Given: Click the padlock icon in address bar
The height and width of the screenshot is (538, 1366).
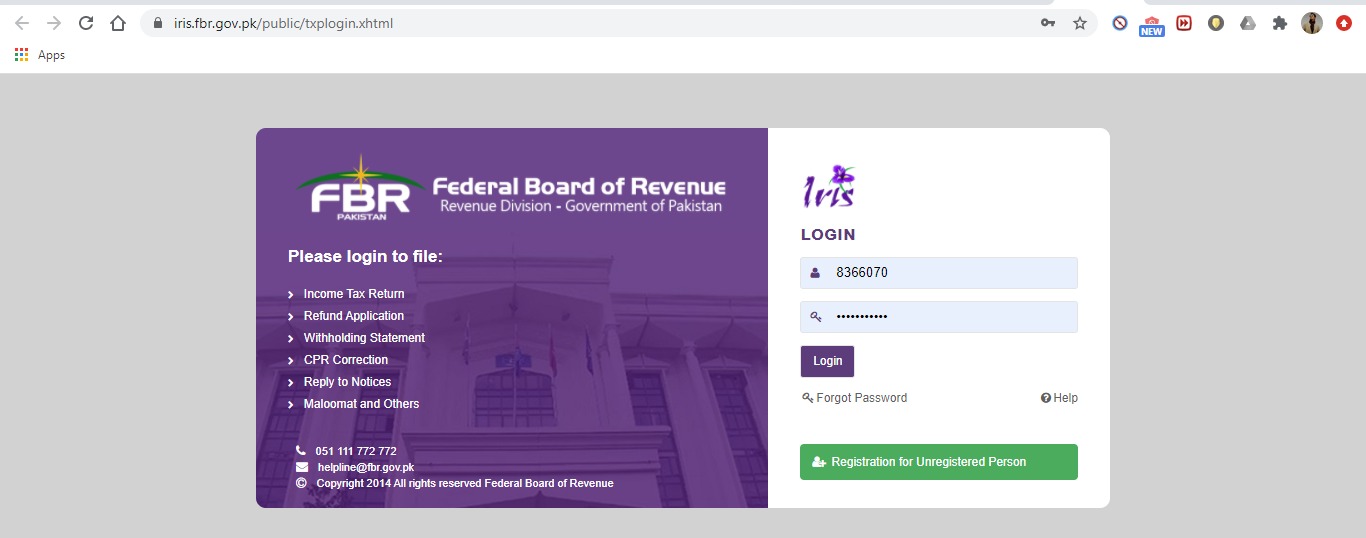Looking at the screenshot, I should tap(158, 23).
